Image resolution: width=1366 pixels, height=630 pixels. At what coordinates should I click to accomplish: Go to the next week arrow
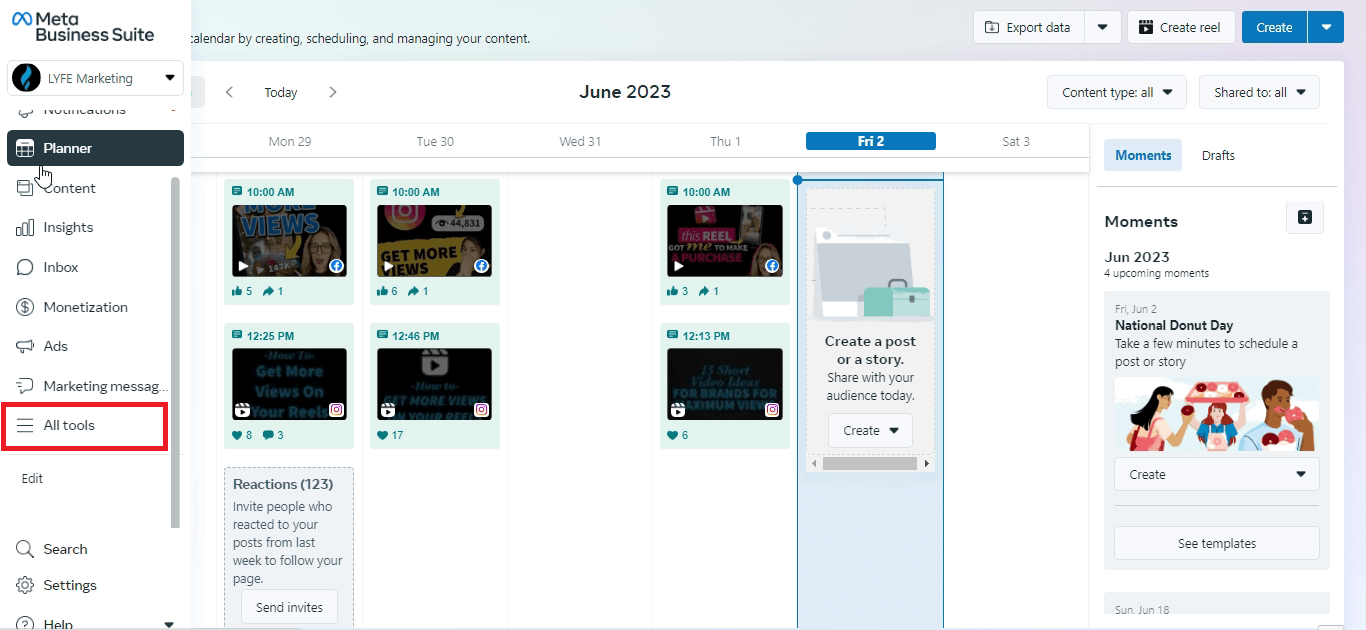click(333, 92)
